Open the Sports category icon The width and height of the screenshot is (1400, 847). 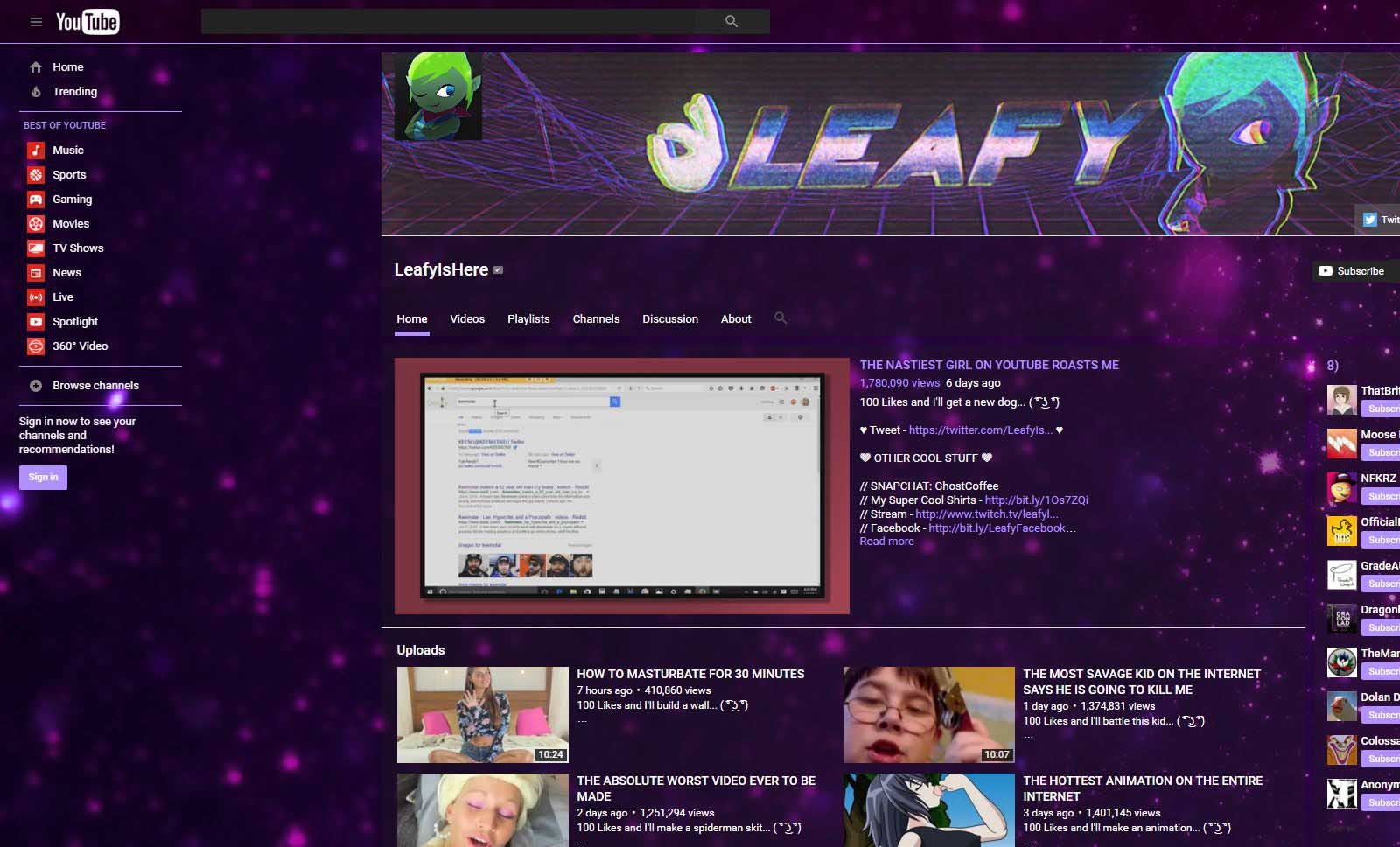click(36, 175)
